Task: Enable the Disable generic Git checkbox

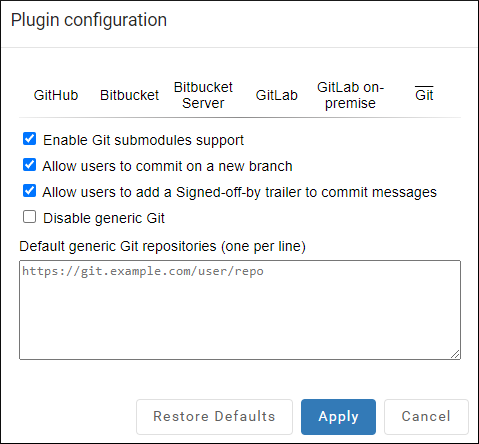Action: click(x=29, y=217)
